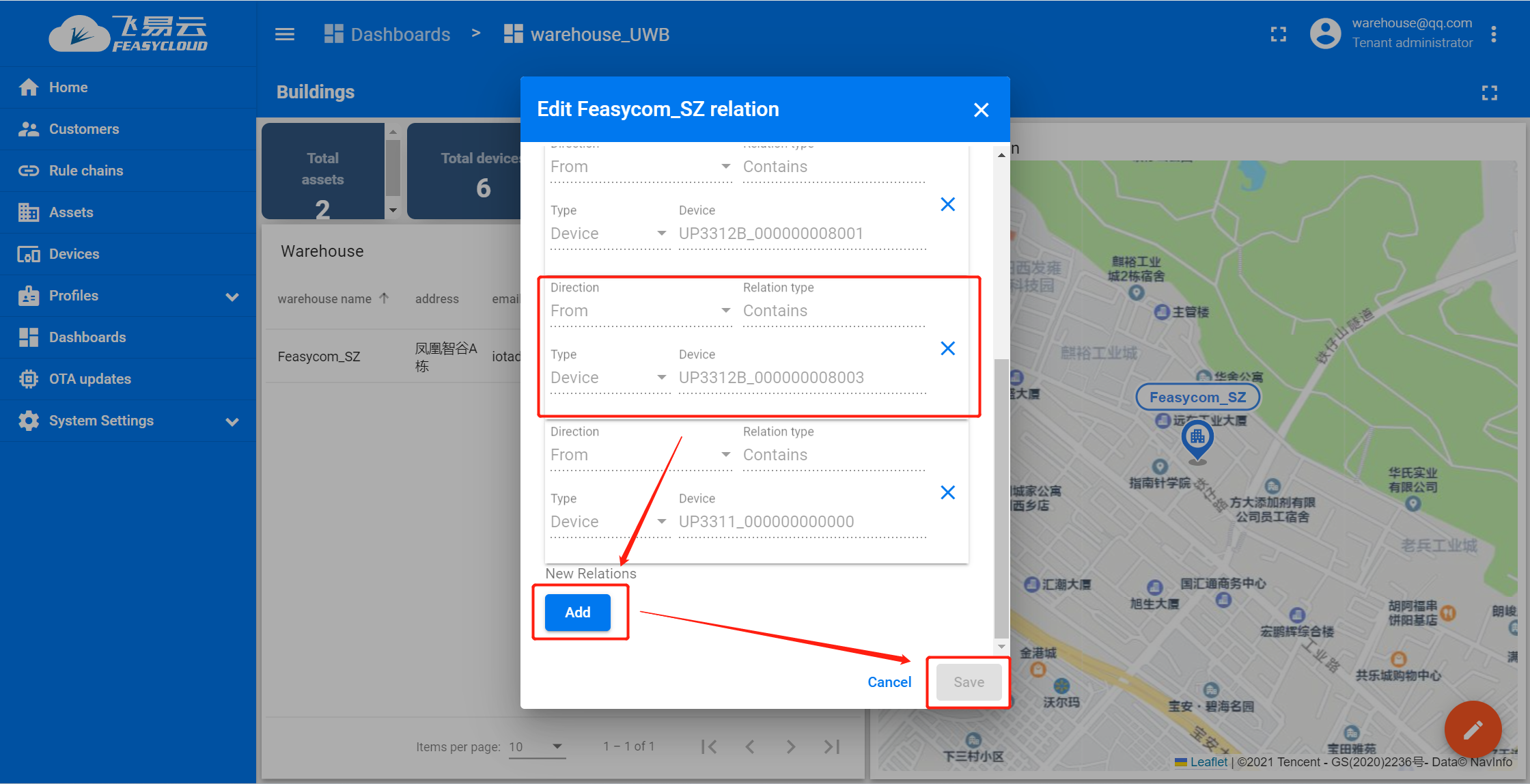The height and width of the screenshot is (784, 1530).
Task: Click the hamburger menu icon
Action: [285, 34]
